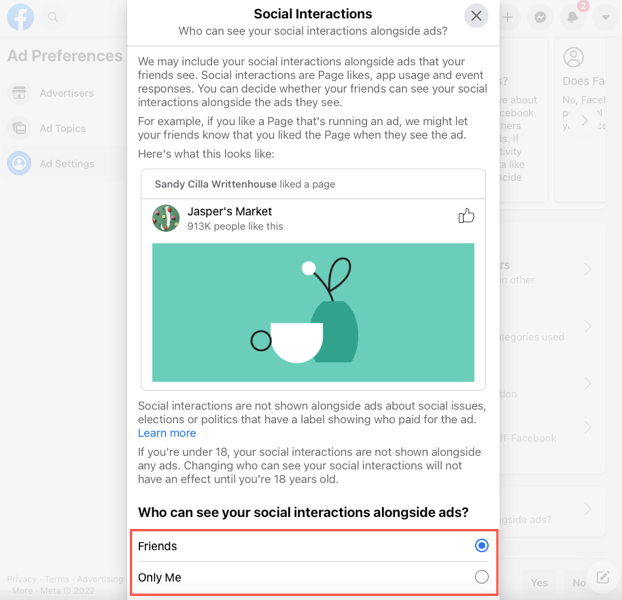Open Advertisers in the sidebar
Viewport: 622px width, 600px height.
(x=66, y=93)
